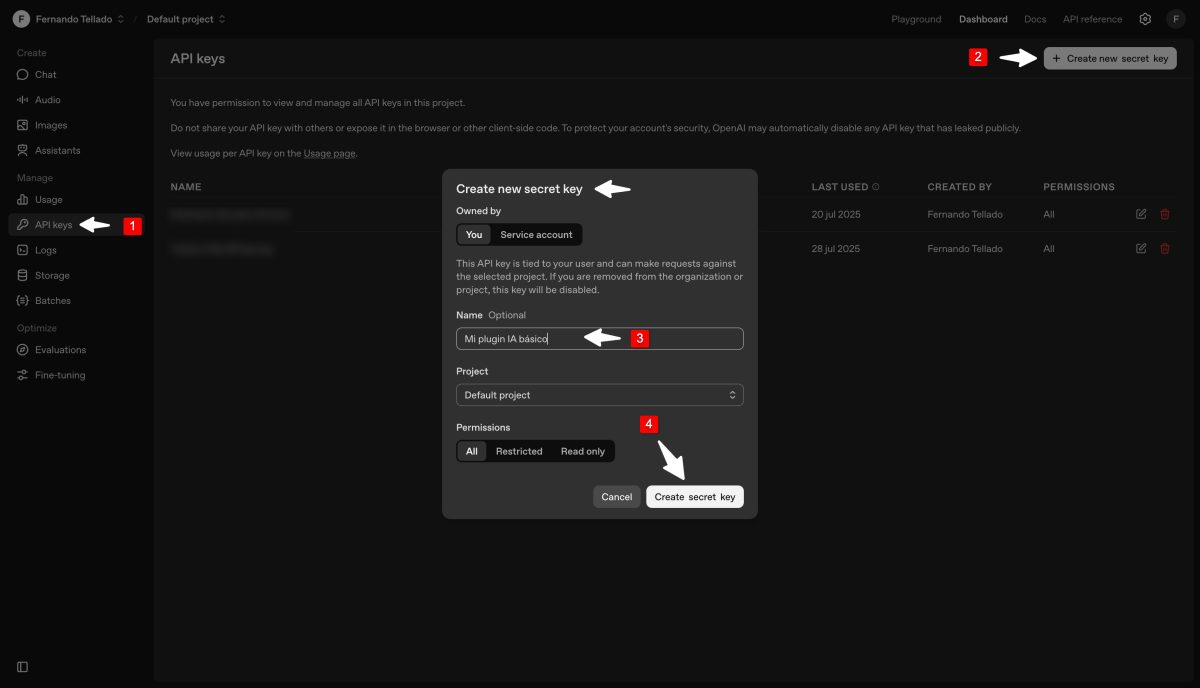The image size is (1200, 688).
Task: Open Chat from the sidebar
Action: (x=45, y=75)
